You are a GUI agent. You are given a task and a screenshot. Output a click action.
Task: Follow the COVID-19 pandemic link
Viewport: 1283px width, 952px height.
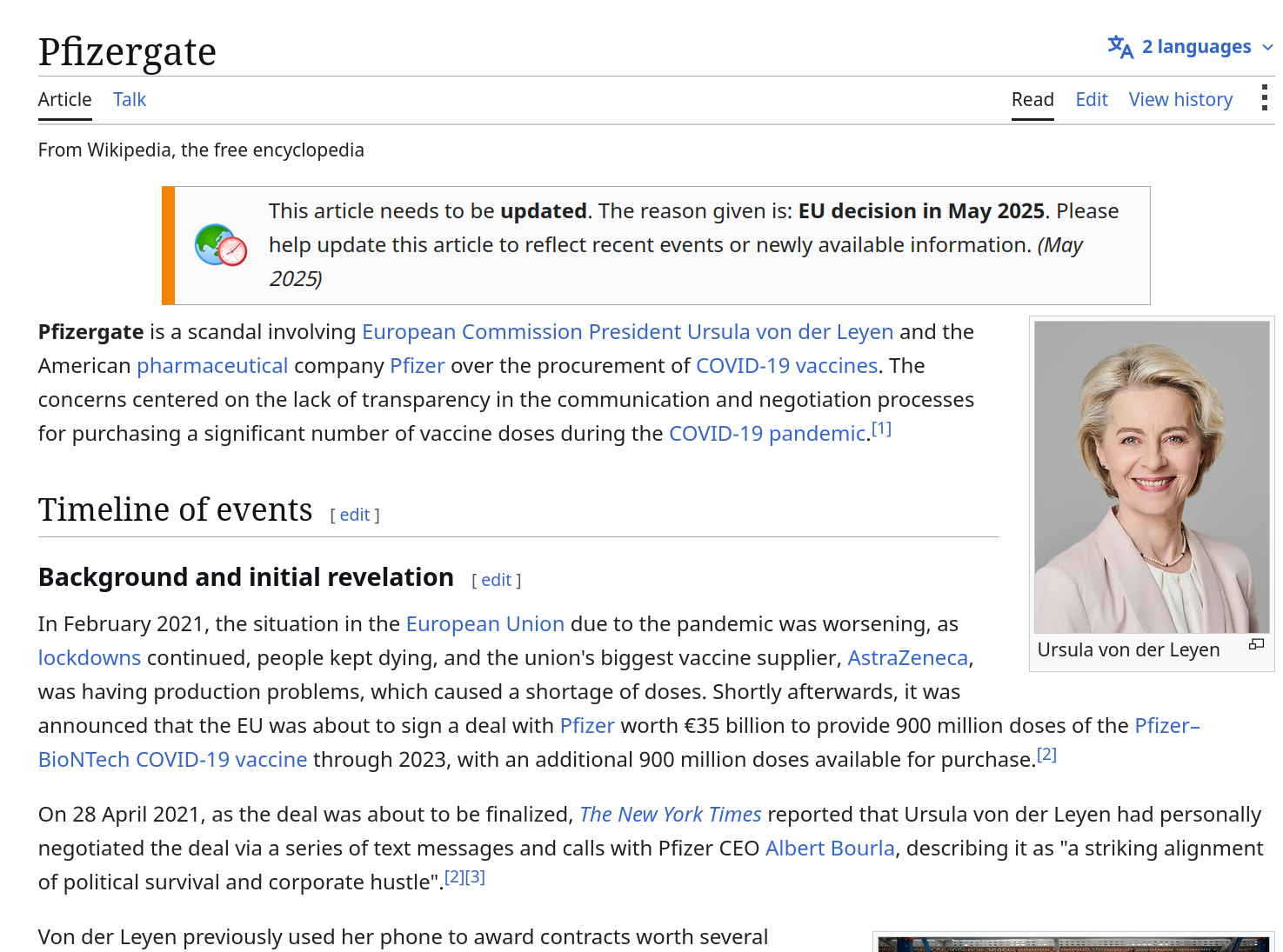767,434
